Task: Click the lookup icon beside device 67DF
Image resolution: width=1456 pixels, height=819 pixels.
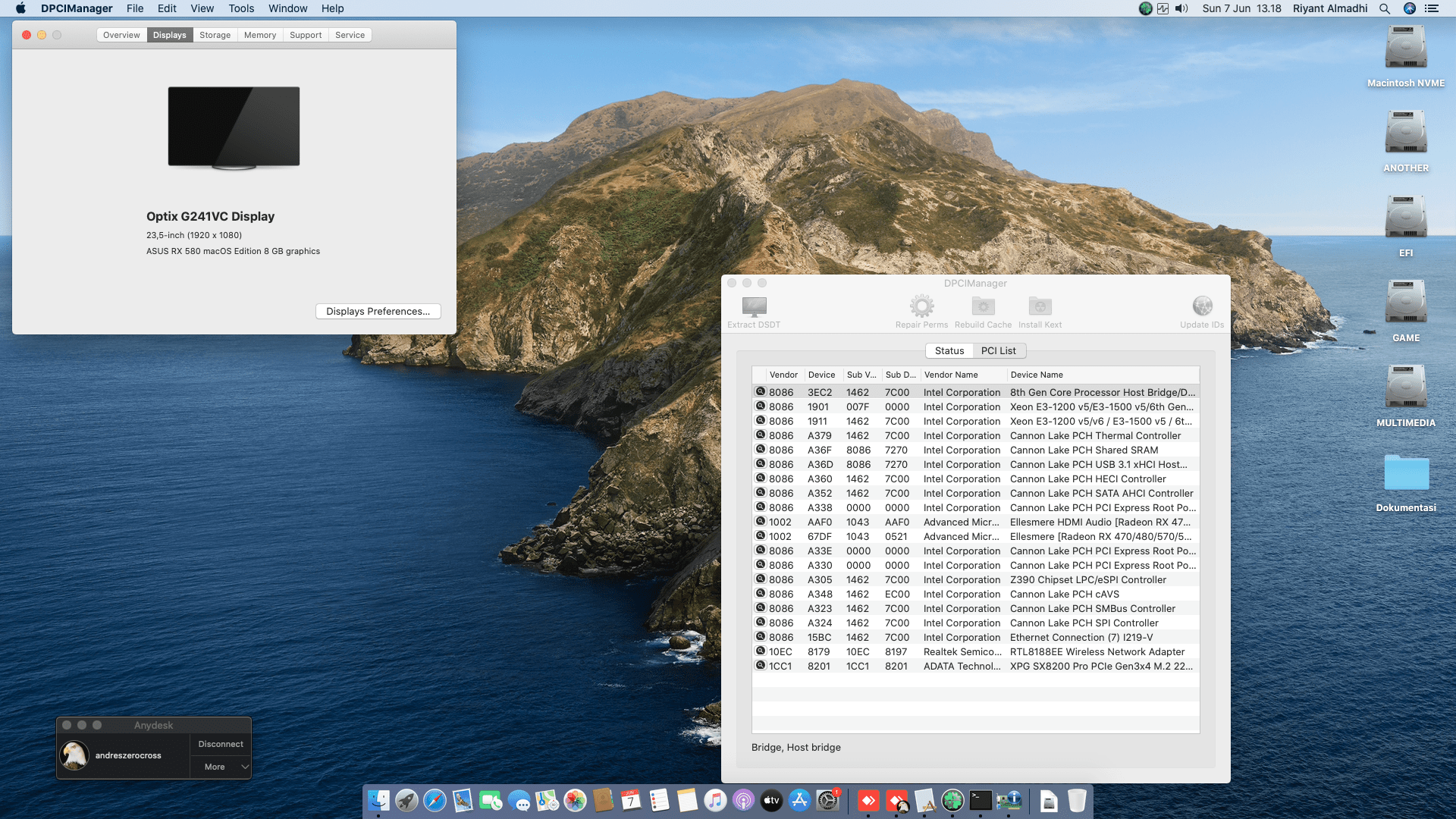Action: point(760,536)
